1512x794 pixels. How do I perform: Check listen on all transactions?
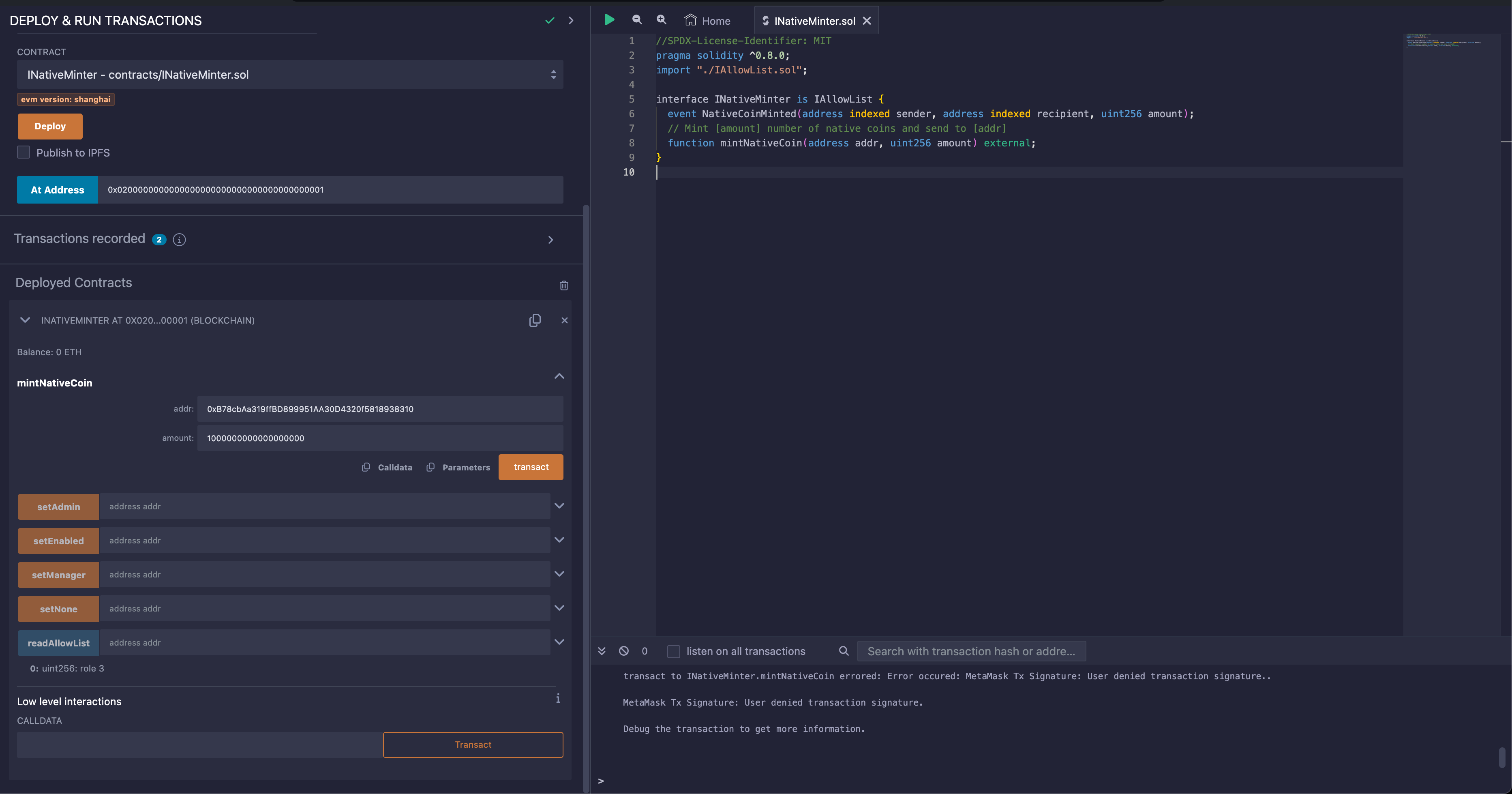coord(674,651)
